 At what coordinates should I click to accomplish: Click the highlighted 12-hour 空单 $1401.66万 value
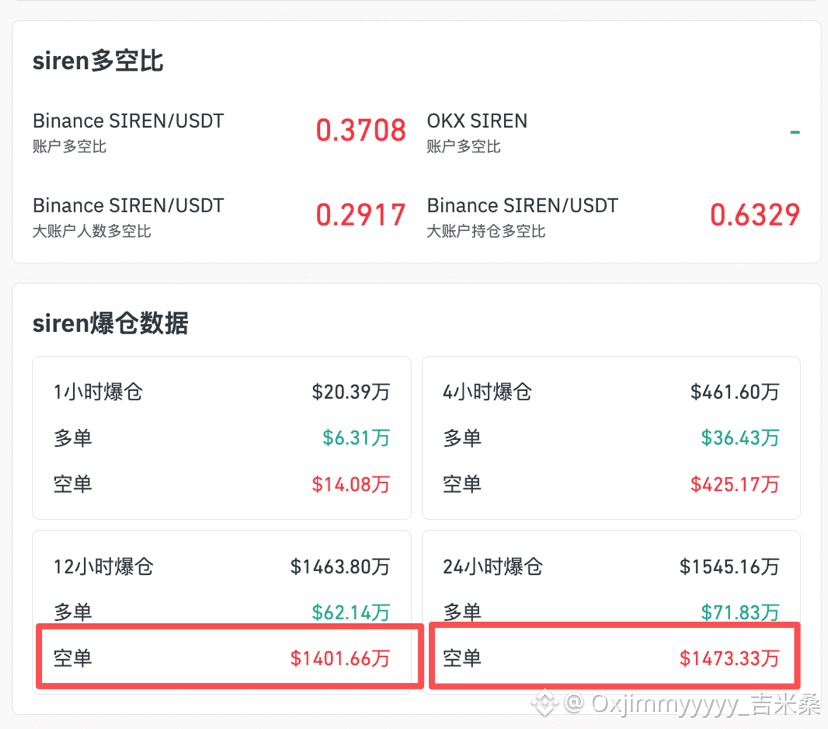pyautogui.click(x=340, y=658)
